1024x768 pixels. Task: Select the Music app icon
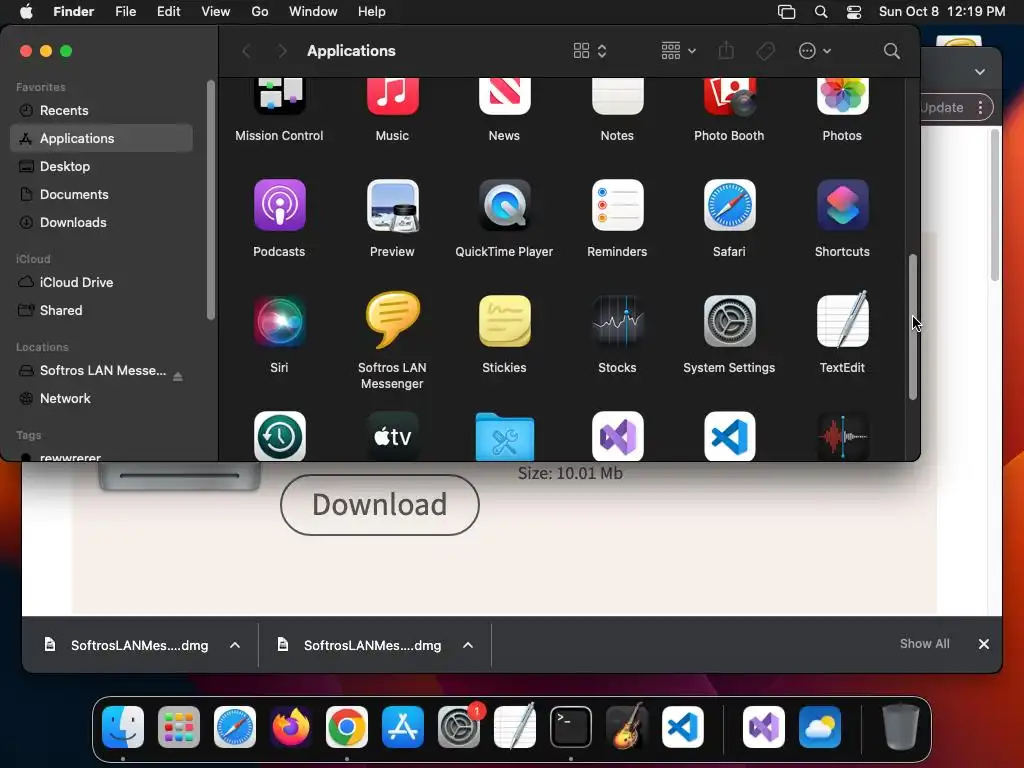(x=392, y=96)
